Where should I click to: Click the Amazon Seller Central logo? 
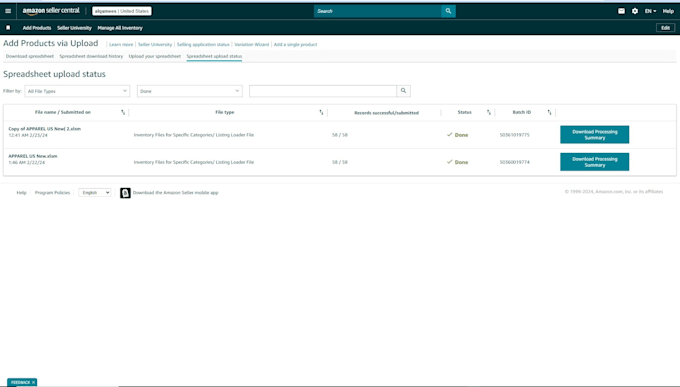click(51, 11)
